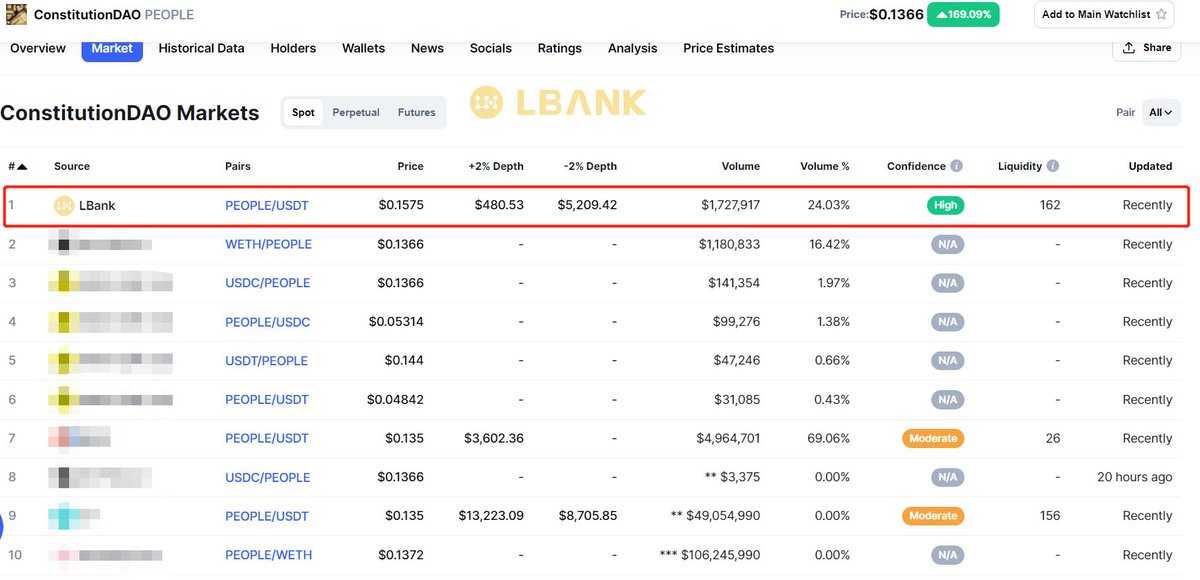The image size is (1200, 580).
Task: Open the Ratings tab
Action: 560,48
